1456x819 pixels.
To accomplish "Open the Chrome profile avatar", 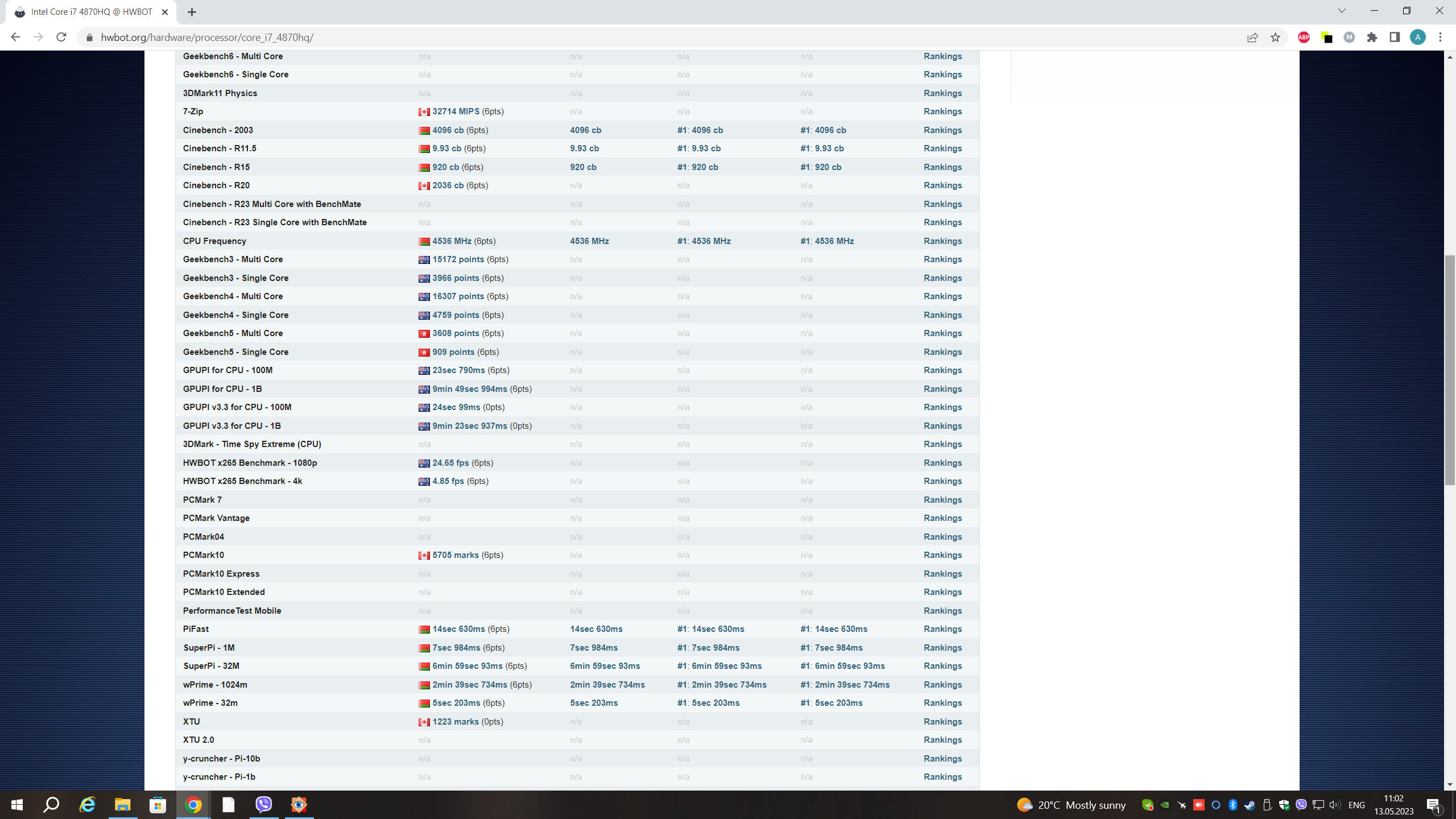I will pos(1417,38).
